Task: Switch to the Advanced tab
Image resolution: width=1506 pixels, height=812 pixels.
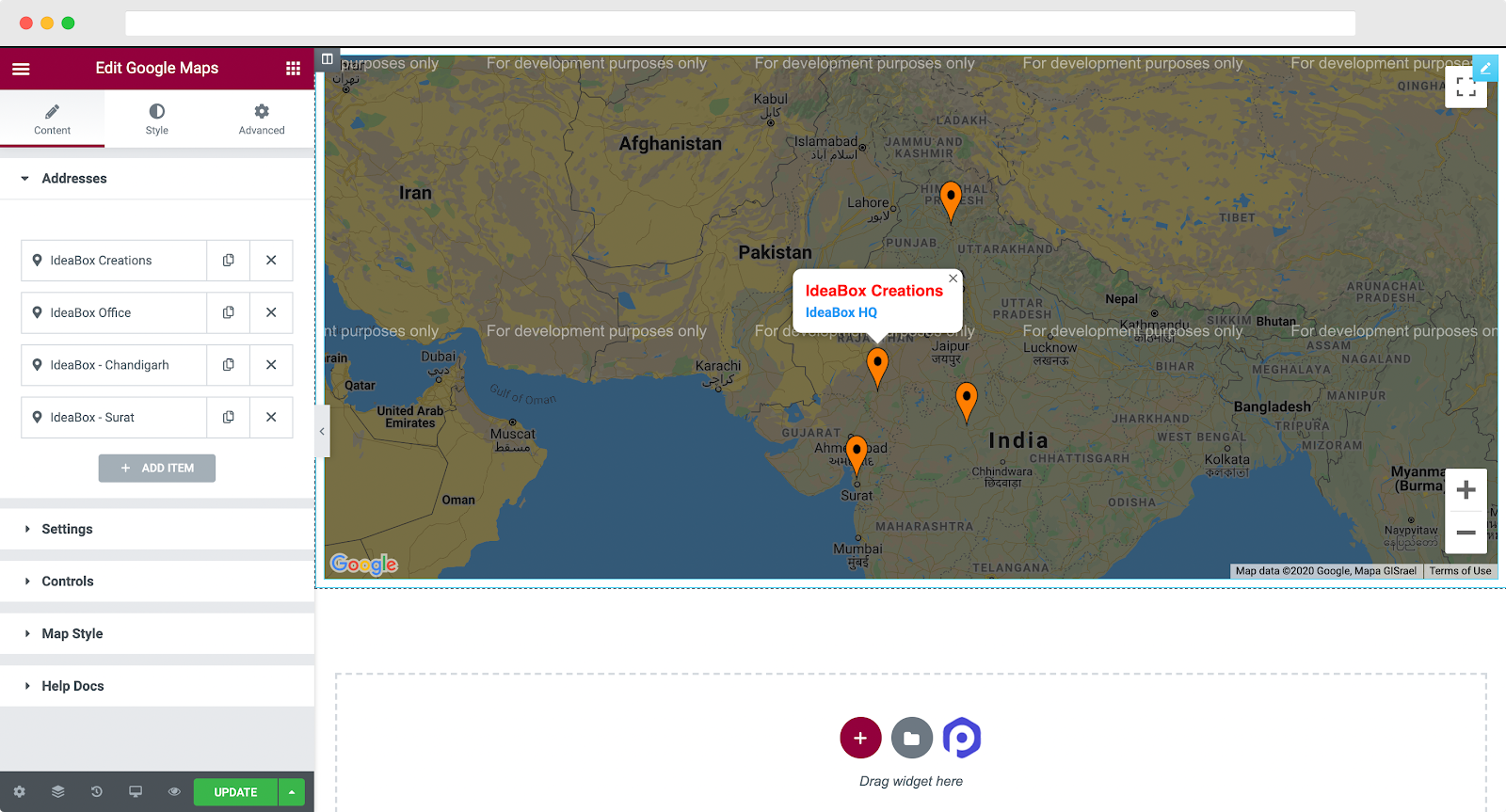Action: [262, 119]
